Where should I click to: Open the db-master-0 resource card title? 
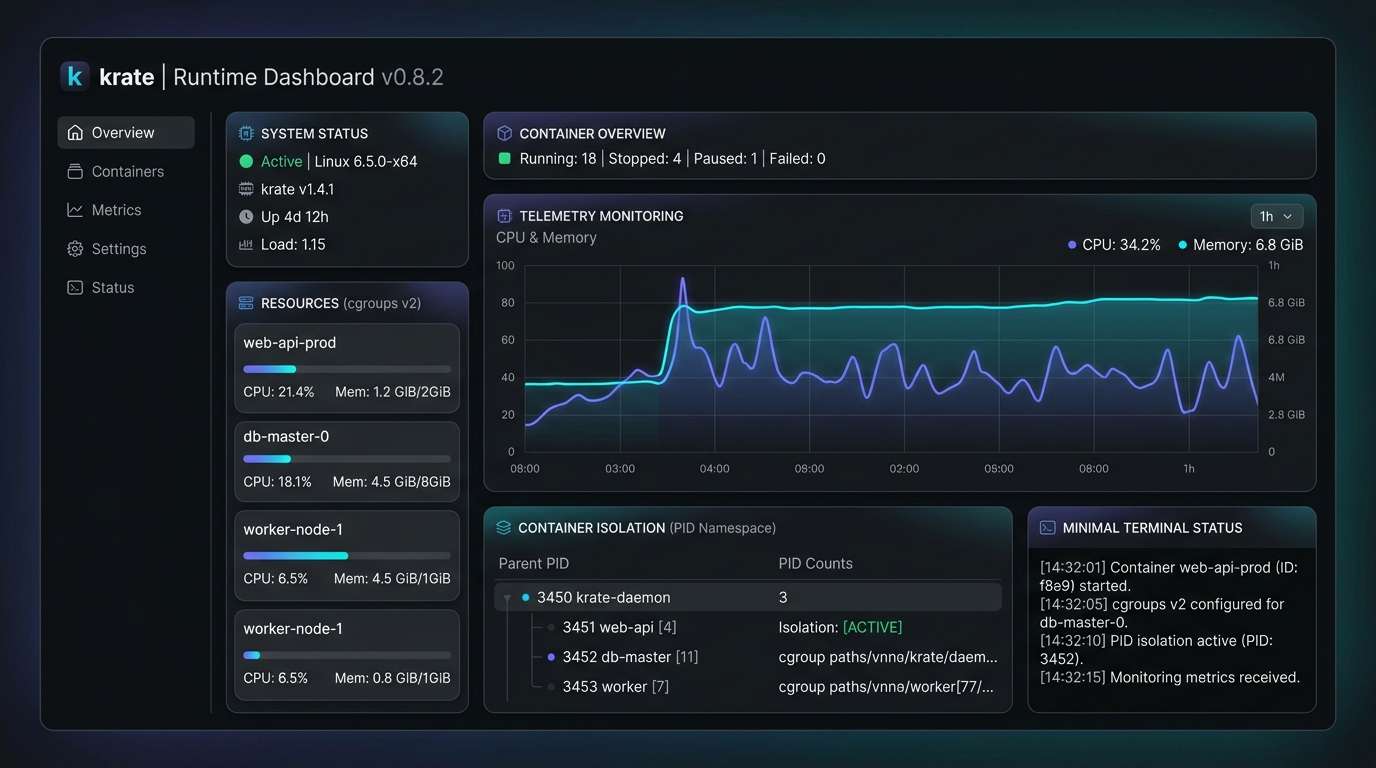286,437
